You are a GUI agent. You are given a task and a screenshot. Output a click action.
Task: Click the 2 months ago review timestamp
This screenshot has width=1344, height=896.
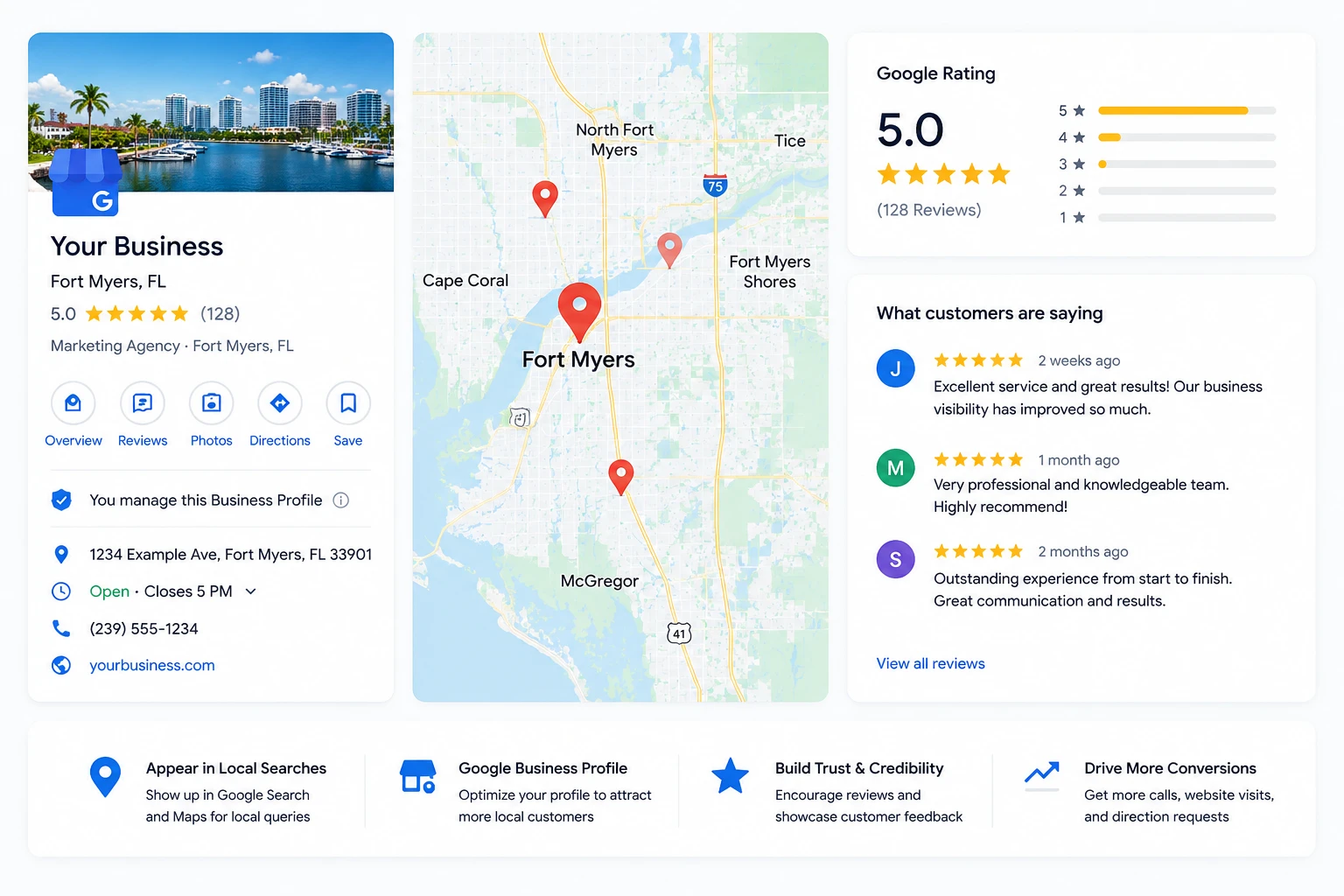pos(1083,551)
